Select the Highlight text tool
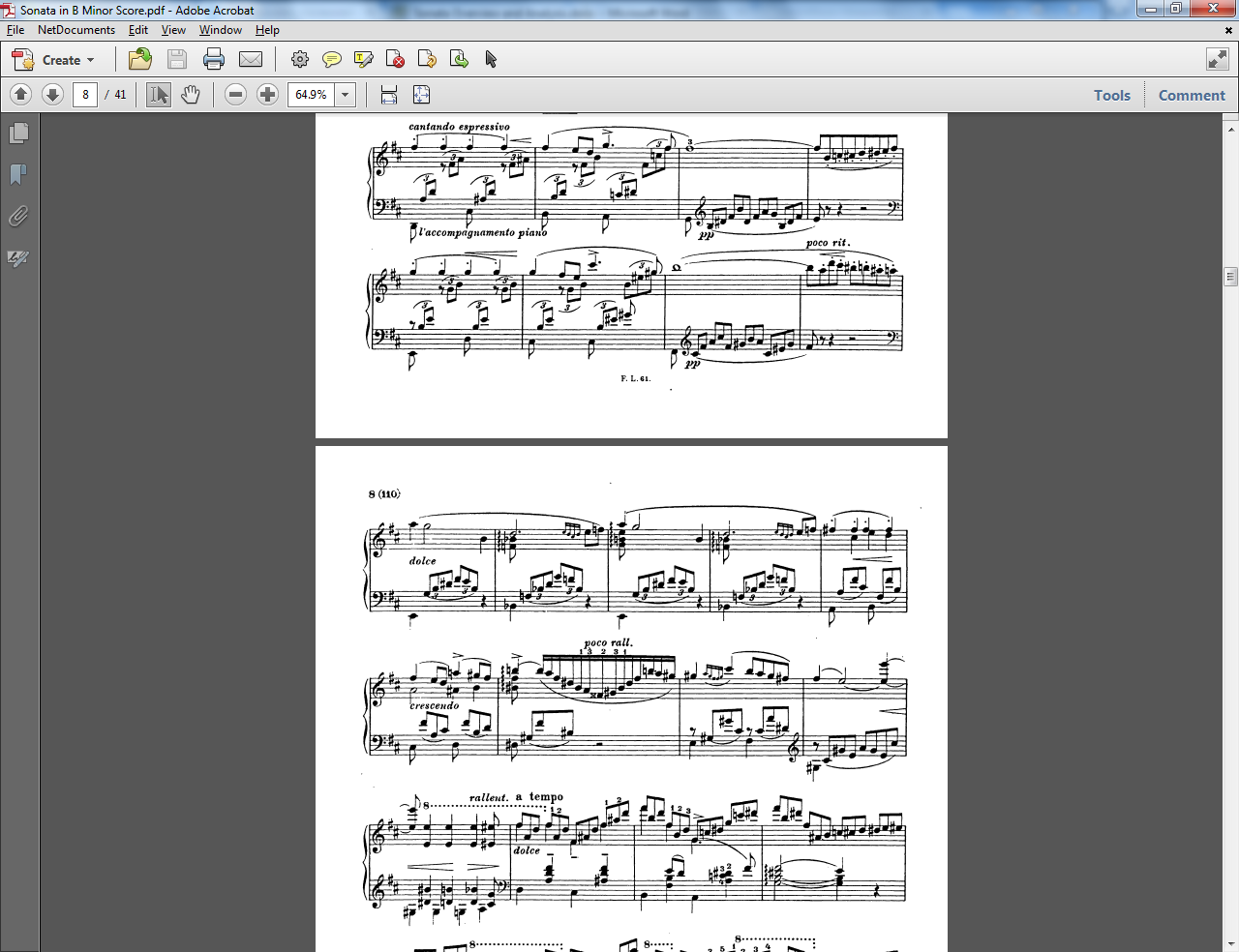1239x952 pixels. [x=364, y=60]
